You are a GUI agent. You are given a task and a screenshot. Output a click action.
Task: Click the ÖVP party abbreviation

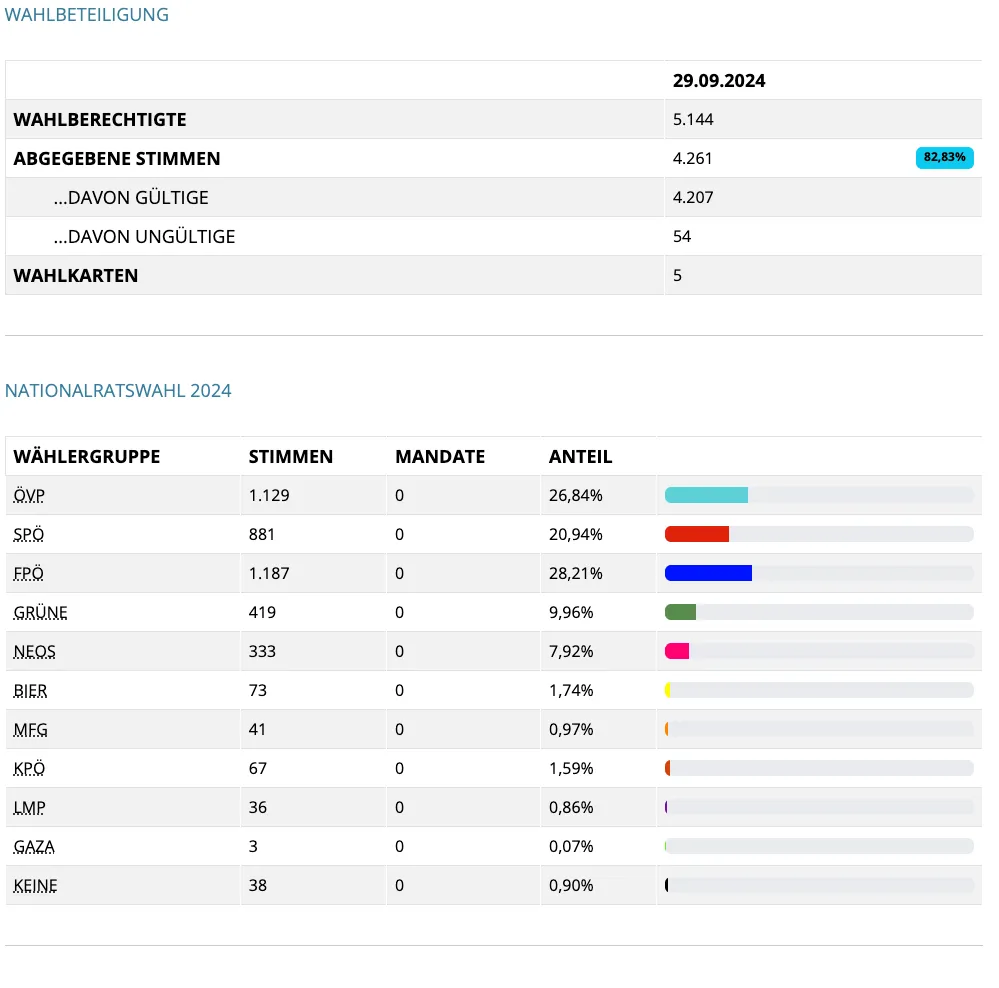pos(29,496)
